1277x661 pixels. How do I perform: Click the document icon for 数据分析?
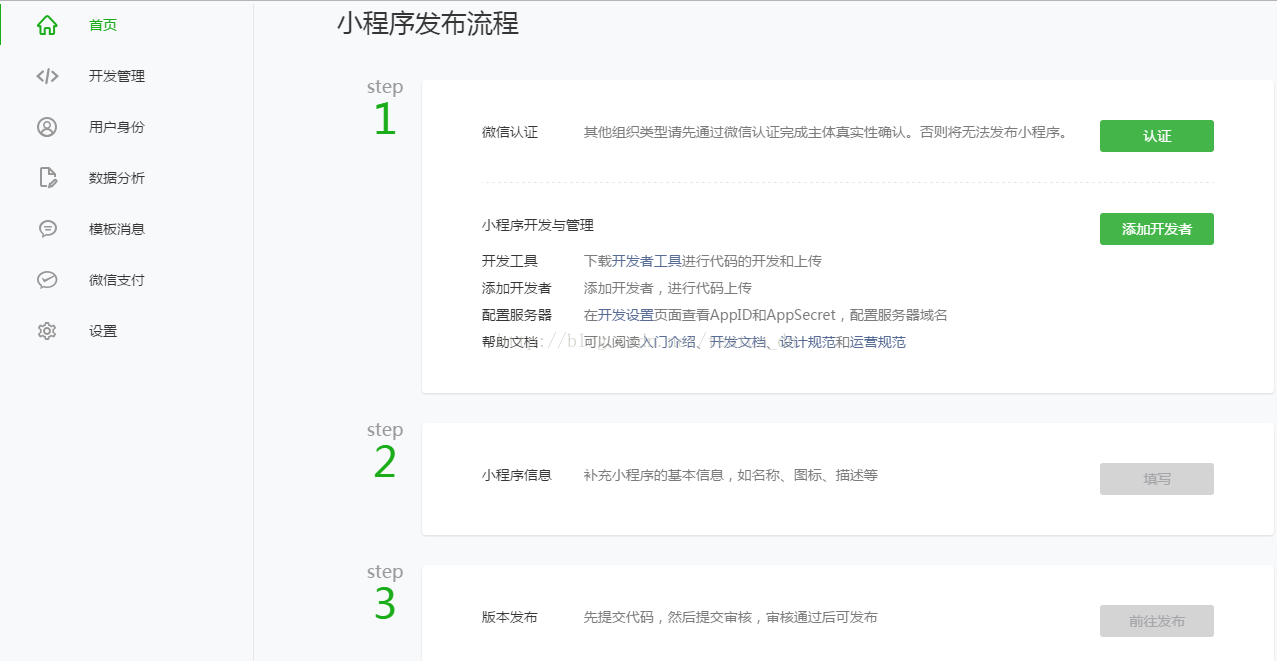[47, 178]
